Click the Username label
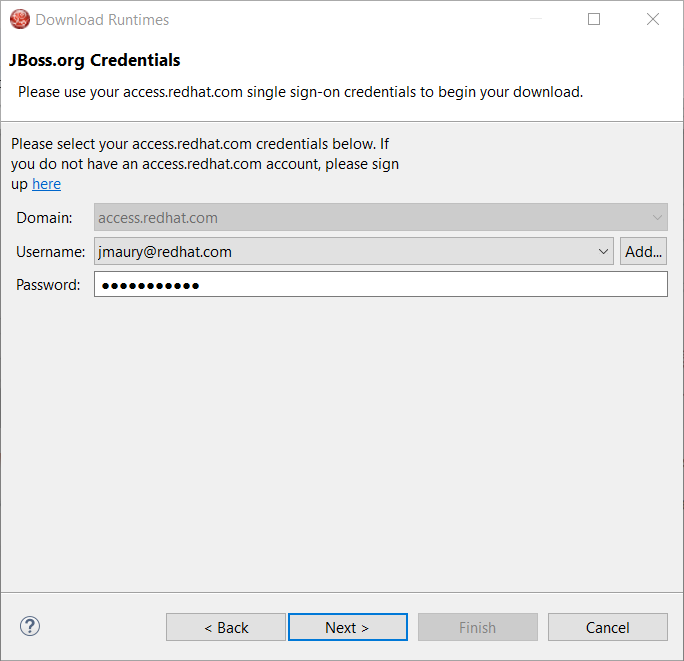 51,251
